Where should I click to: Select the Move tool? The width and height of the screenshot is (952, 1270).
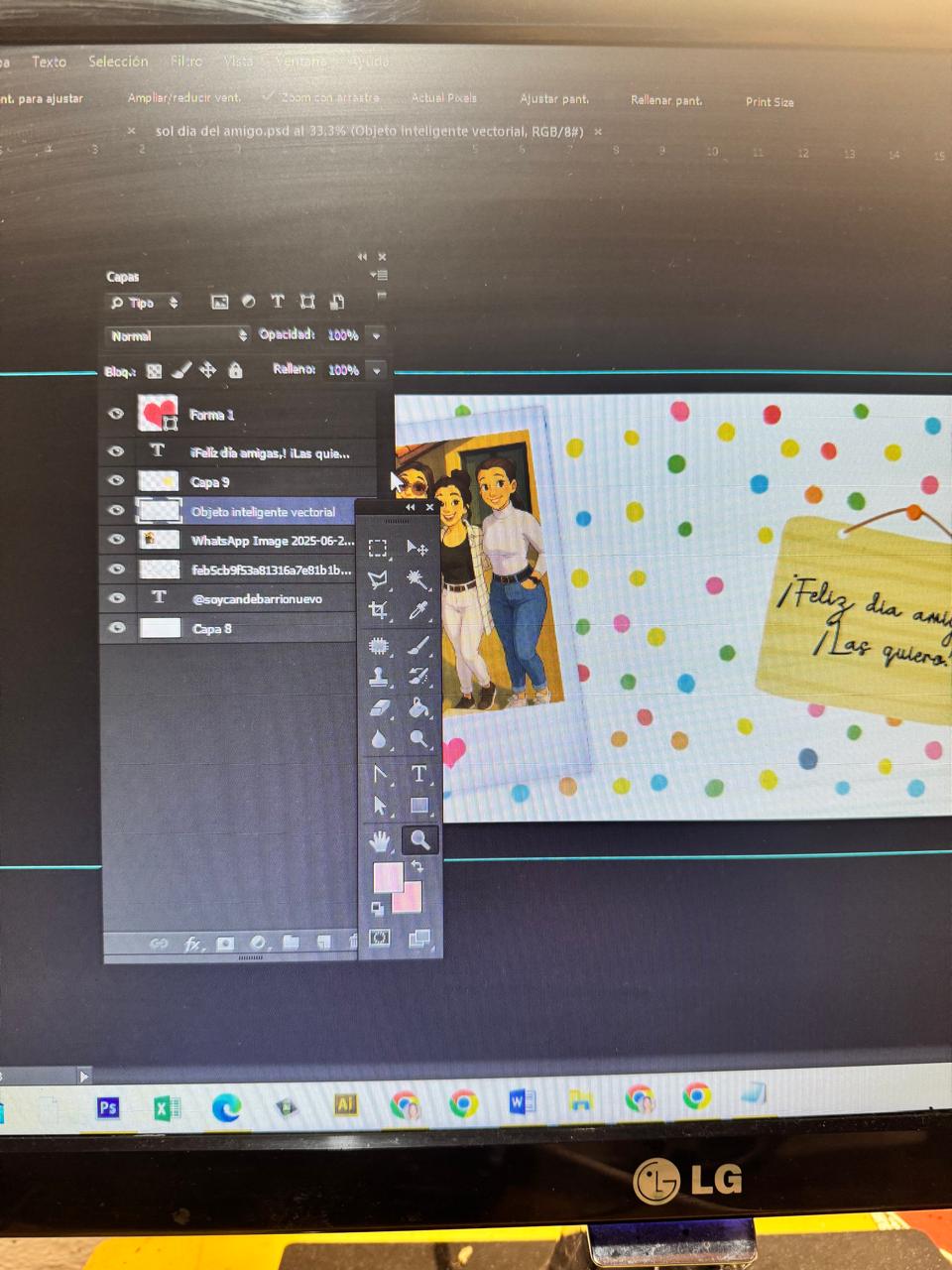pos(417,548)
